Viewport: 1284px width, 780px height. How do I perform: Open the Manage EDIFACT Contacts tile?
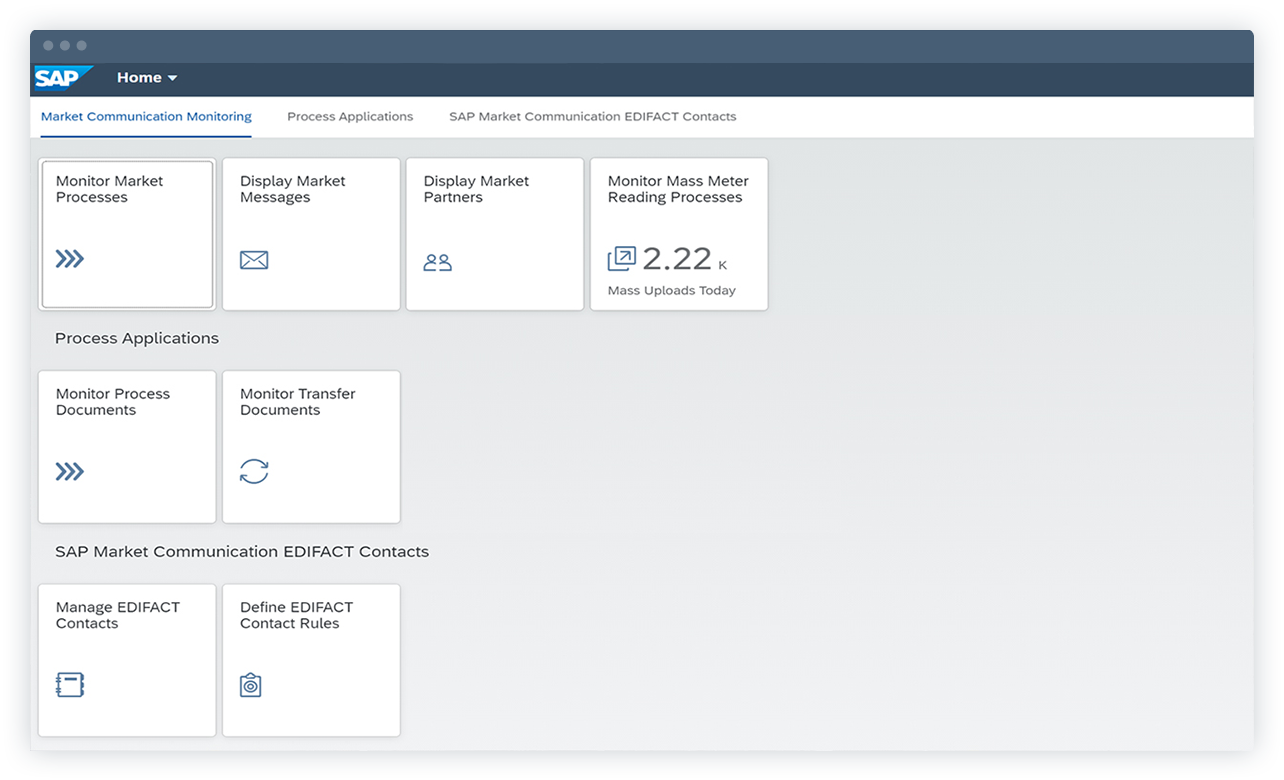pos(127,659)
